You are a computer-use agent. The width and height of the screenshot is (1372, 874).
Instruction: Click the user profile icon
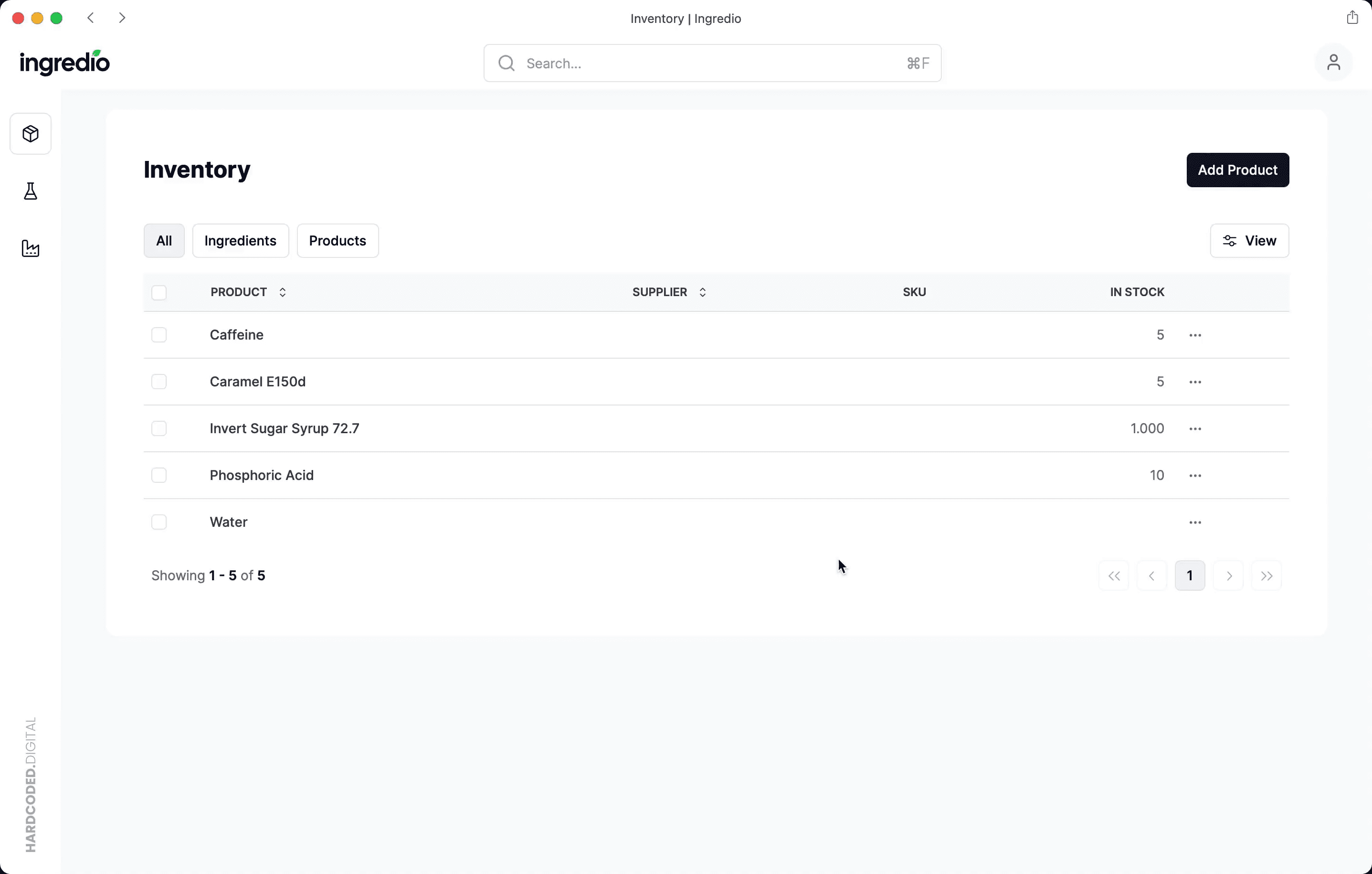coord(1333,62)
